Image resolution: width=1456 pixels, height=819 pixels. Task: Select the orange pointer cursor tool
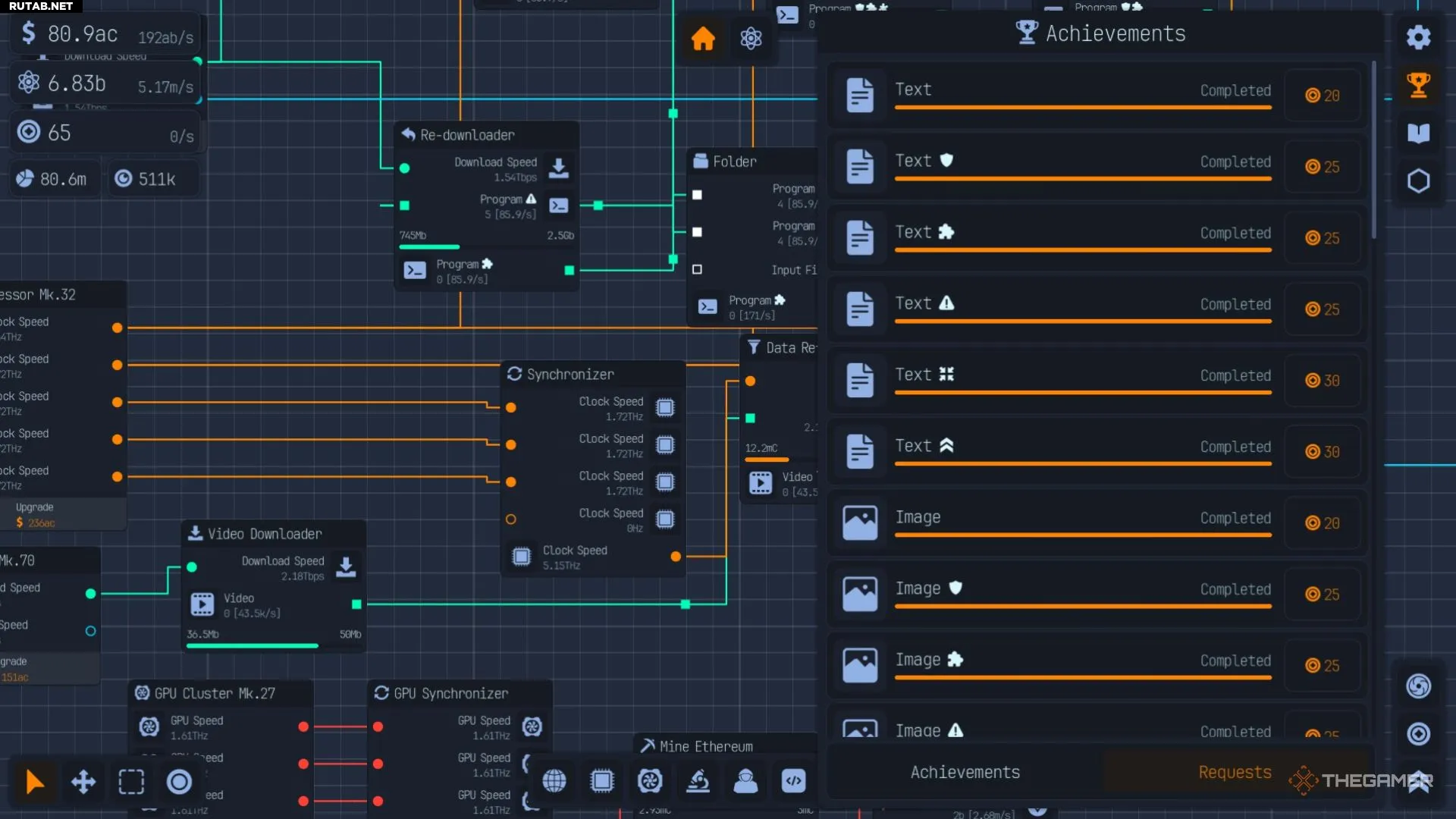point(34,781)
